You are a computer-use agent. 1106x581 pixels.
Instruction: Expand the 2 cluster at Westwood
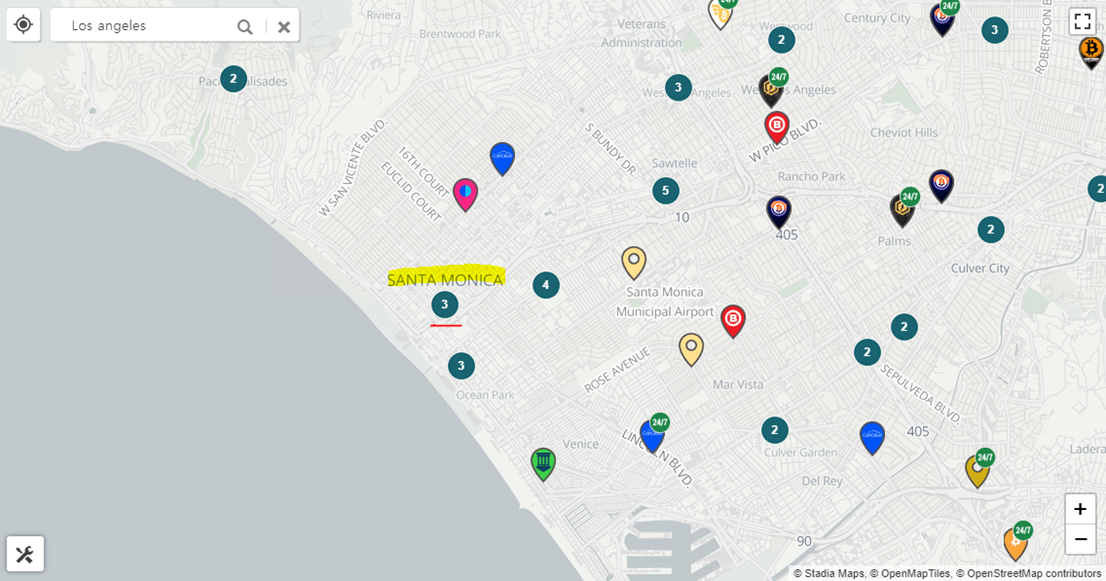[781, 40]
